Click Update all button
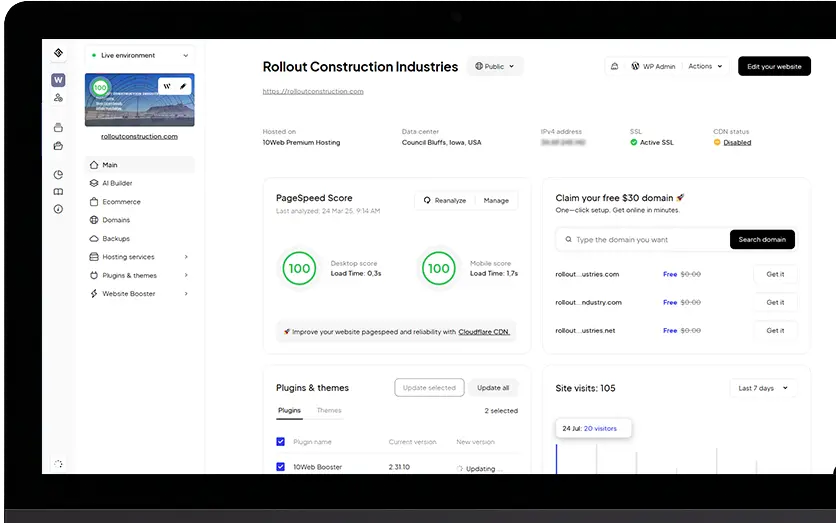Screen dimensions: 836x523 point(493,388)
